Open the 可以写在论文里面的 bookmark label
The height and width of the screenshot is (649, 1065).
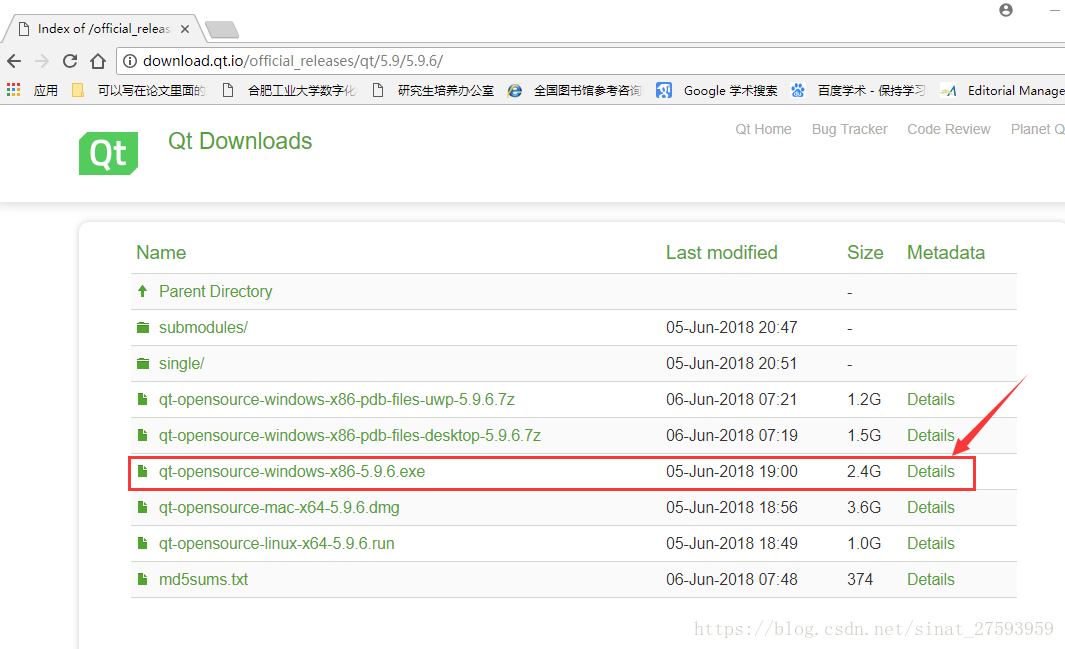[x=151, y=90]
